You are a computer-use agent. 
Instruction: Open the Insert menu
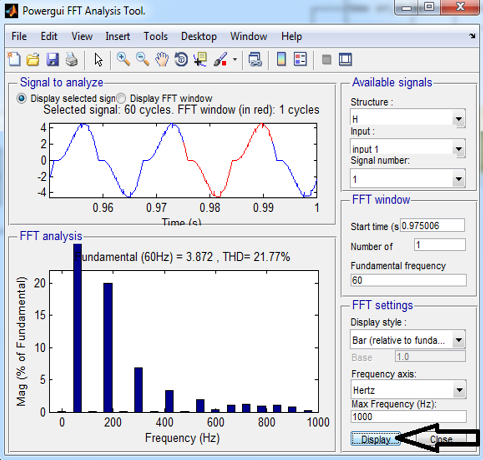point(118,36)
